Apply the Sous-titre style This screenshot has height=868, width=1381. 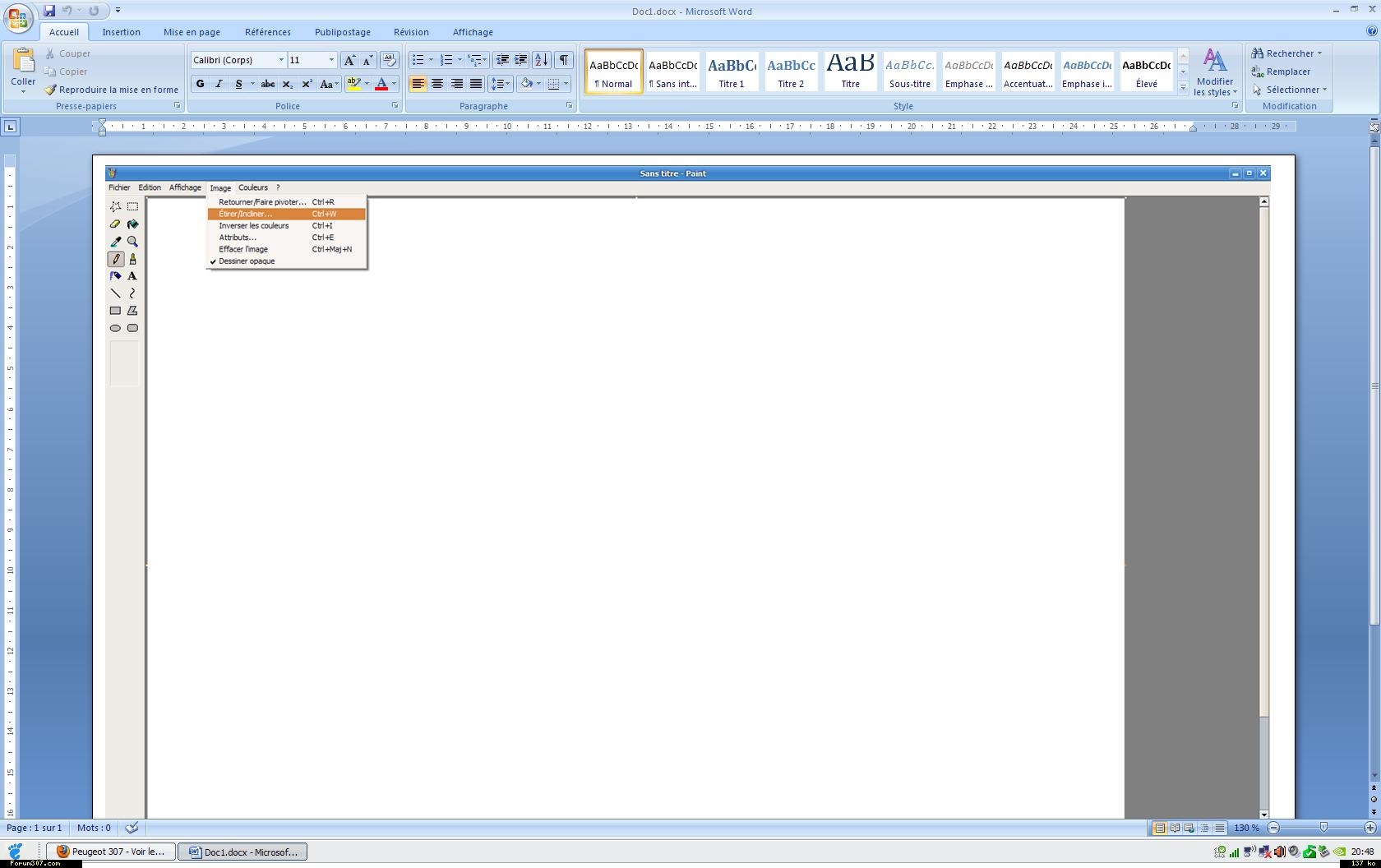tap(909, 72)
